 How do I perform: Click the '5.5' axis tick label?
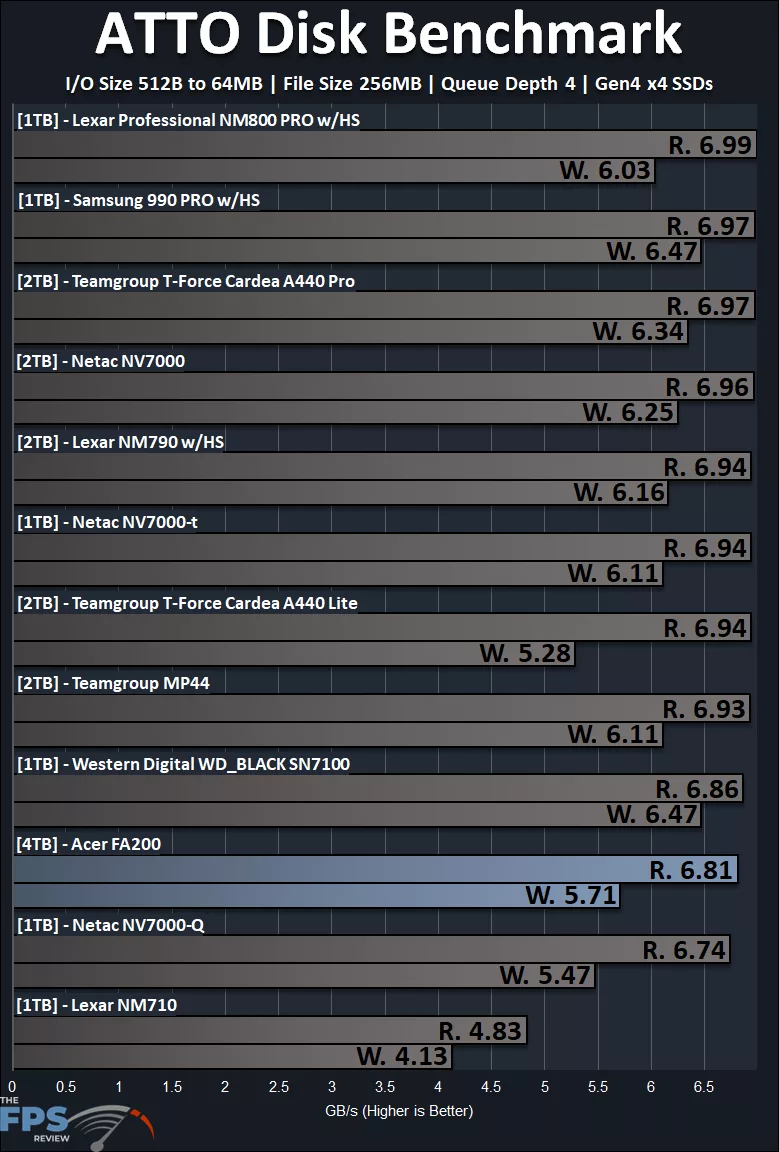[x=597, y=1087]
